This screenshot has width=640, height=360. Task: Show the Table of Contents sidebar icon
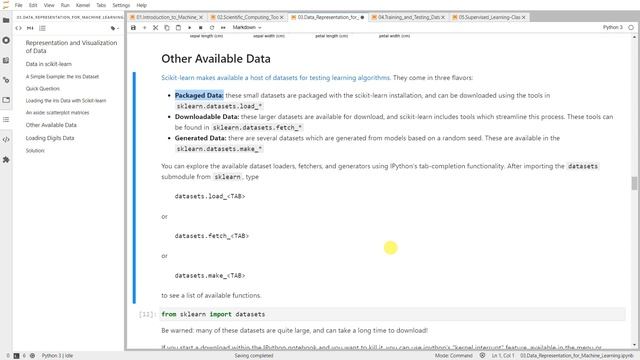(x=6, y=120)
